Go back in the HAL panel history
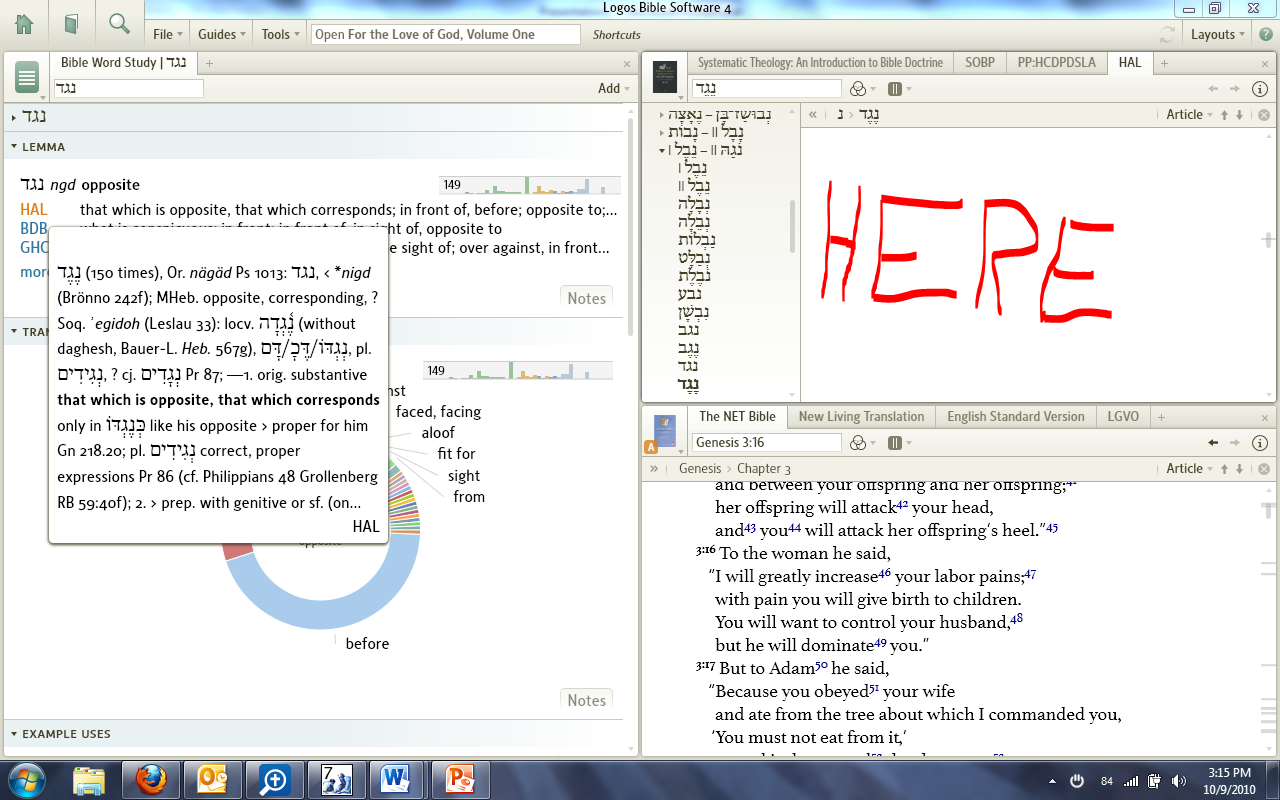 coord(1214,88)
